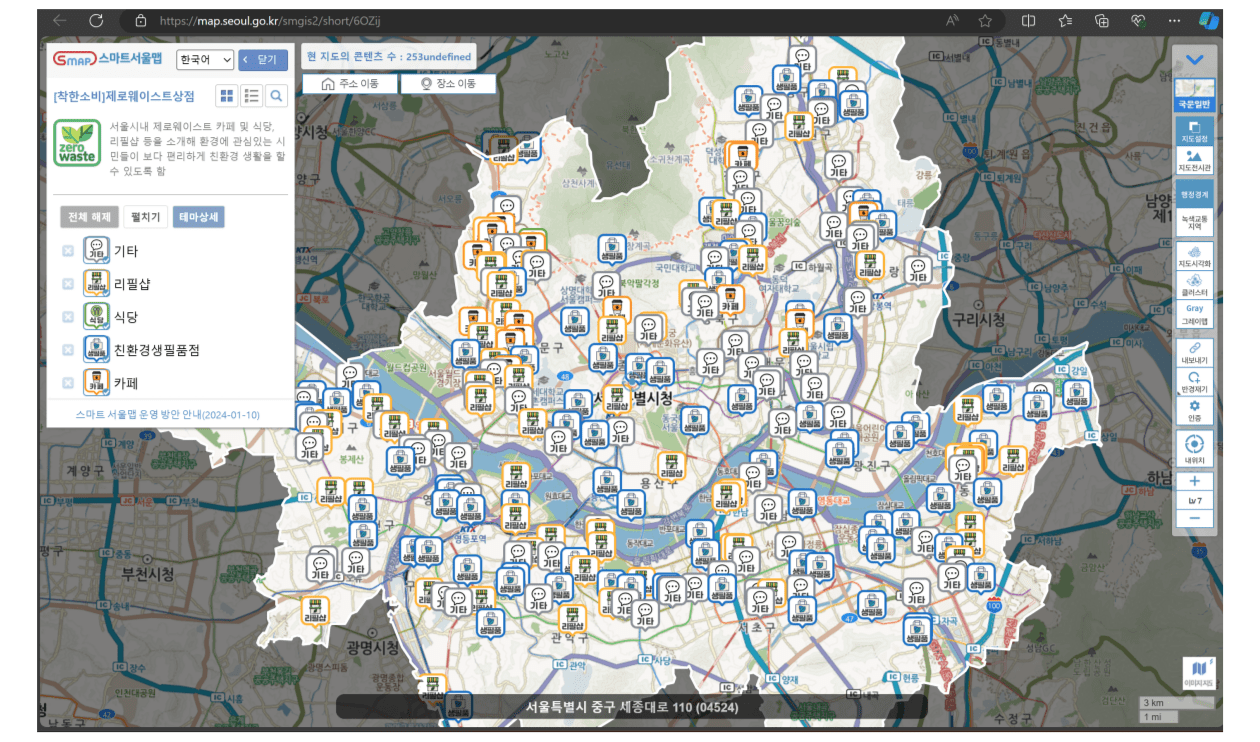Reload the page with refresh icon
Image resolution: width=1260 pixels, height=742 pixels.
click(x=96, y=20)
